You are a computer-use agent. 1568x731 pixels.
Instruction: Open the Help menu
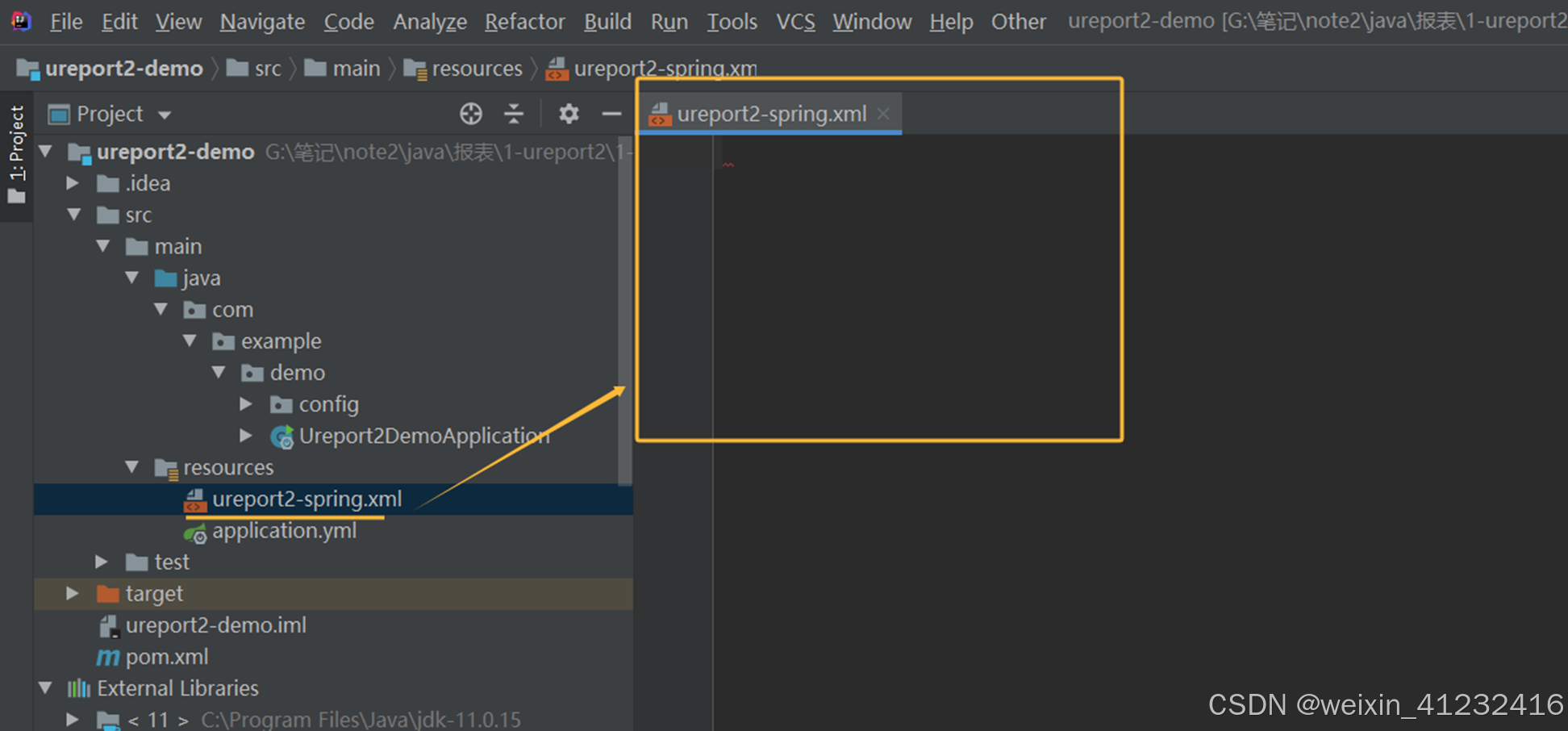click(x=951, y=22)
